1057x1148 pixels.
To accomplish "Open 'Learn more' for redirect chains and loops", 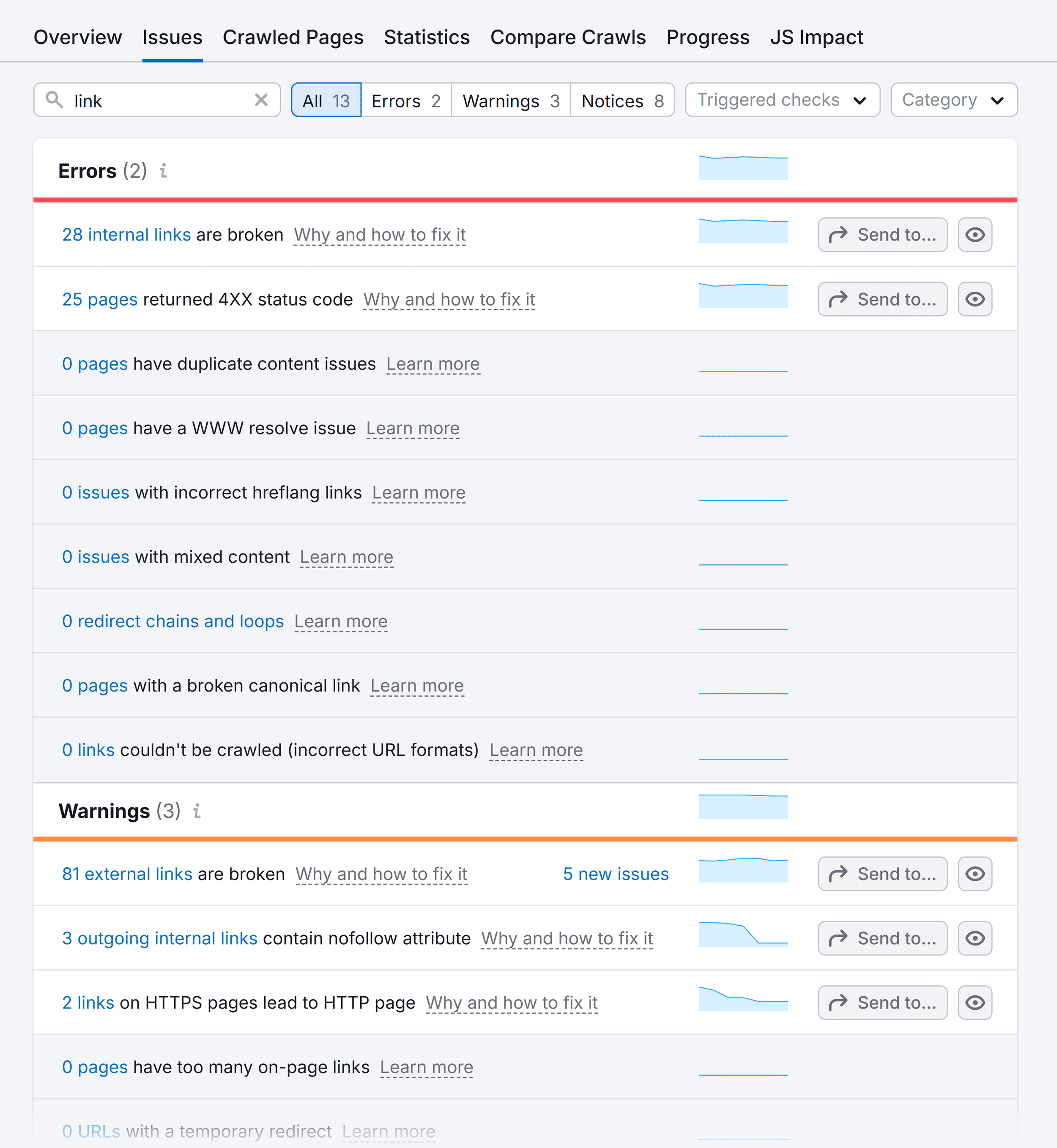I will (341, 621).
